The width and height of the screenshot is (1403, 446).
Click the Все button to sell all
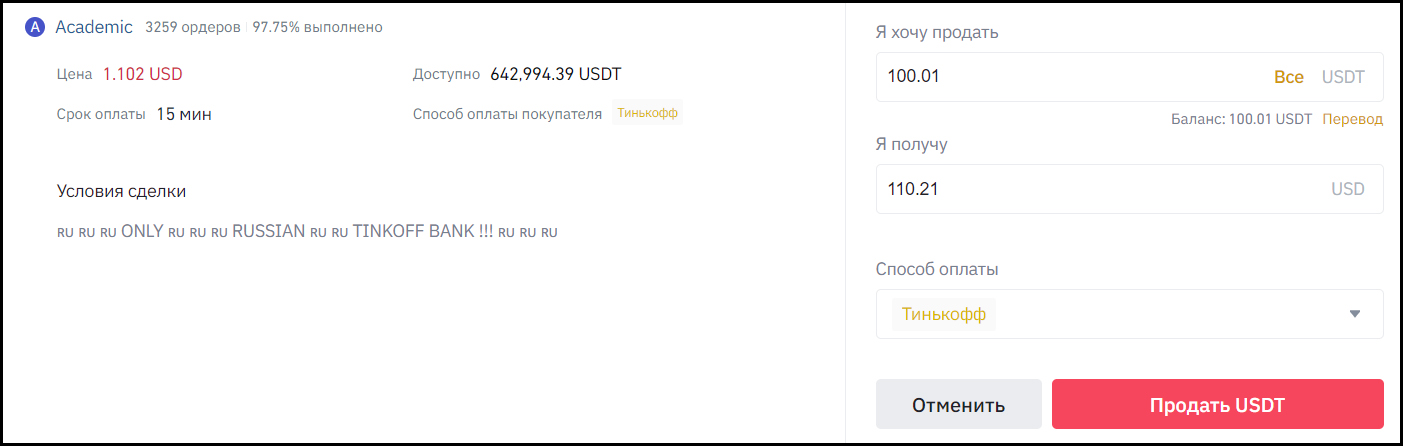pyautogui.click(x=1288, y=77)
